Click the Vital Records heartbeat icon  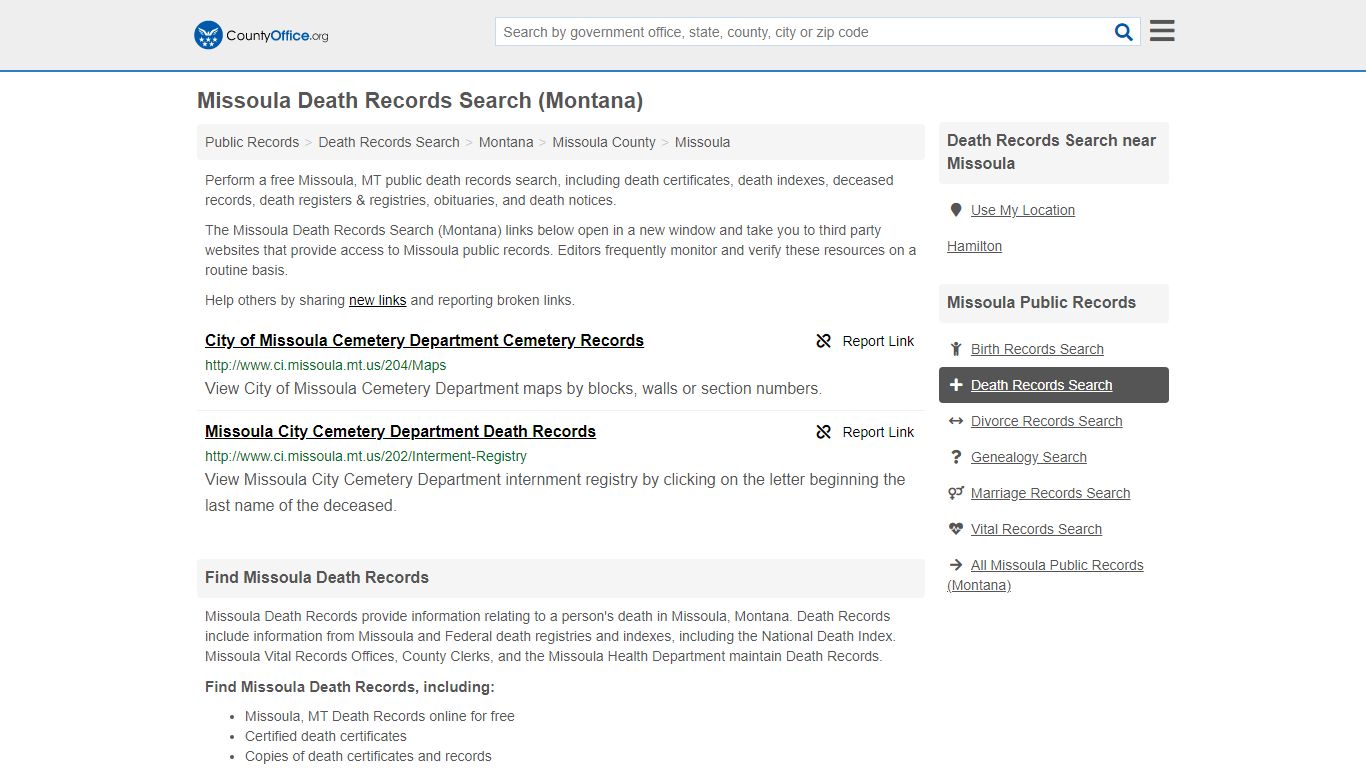click(956, 529)
